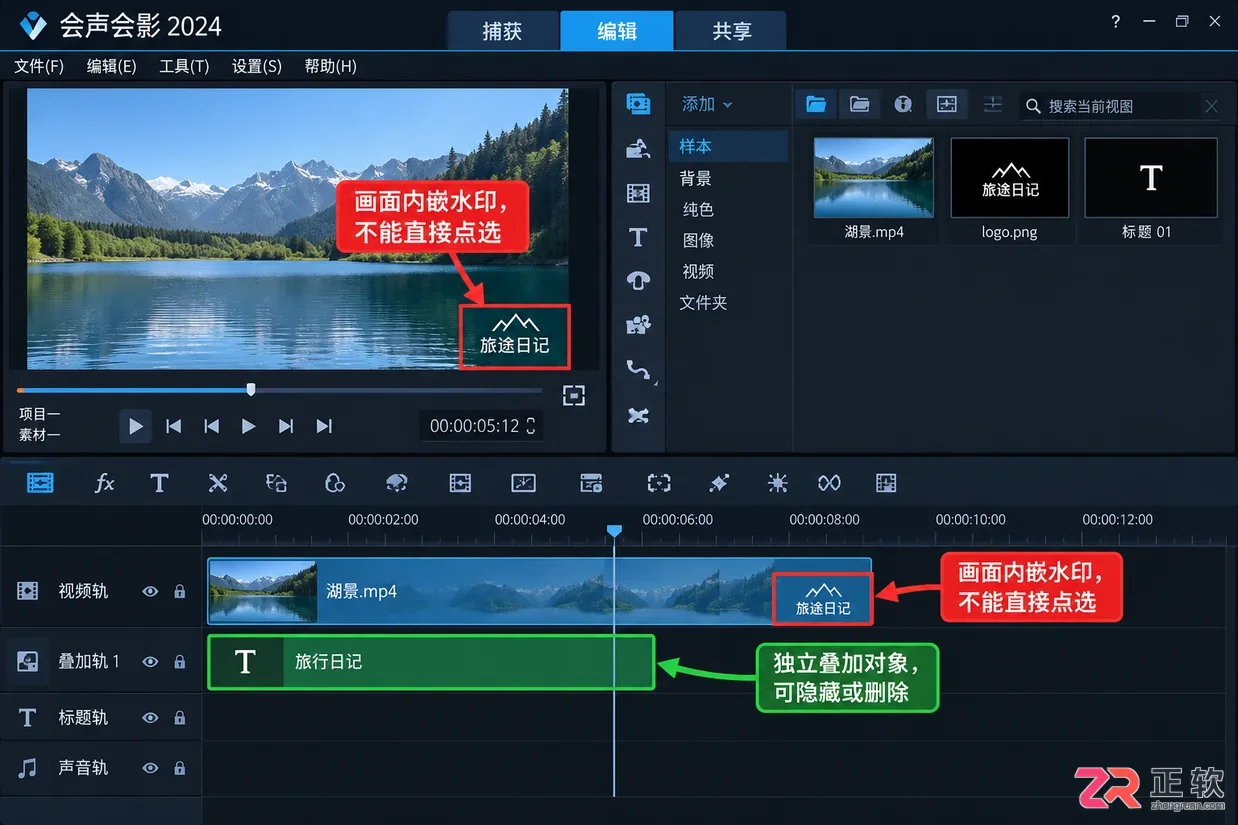Screen dimensions: 1238x825
Task: Toggle the eye icon on 声音轨
Action: pos(150,768)
